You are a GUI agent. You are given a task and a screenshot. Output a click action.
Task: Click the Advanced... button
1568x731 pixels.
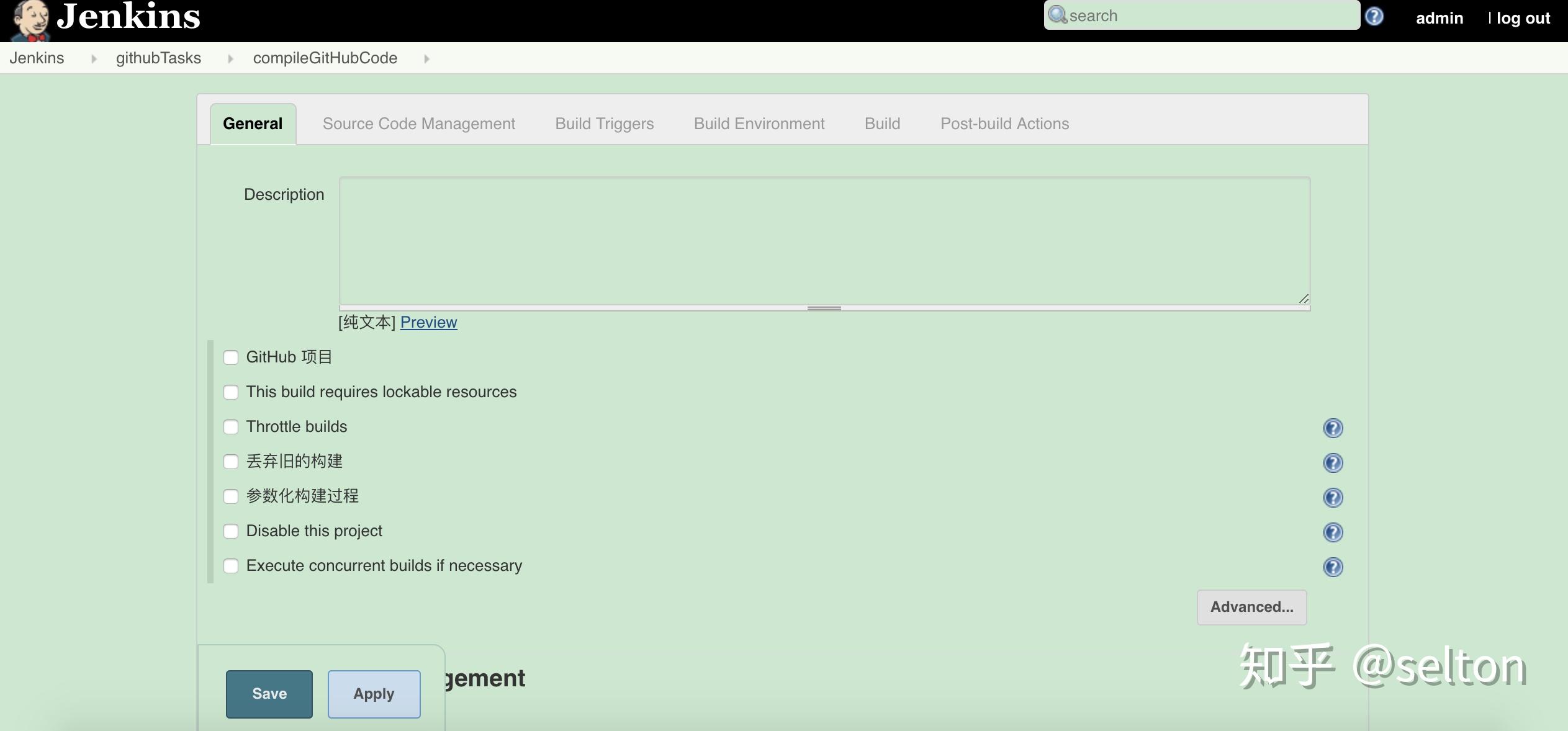click(1251, 607)
